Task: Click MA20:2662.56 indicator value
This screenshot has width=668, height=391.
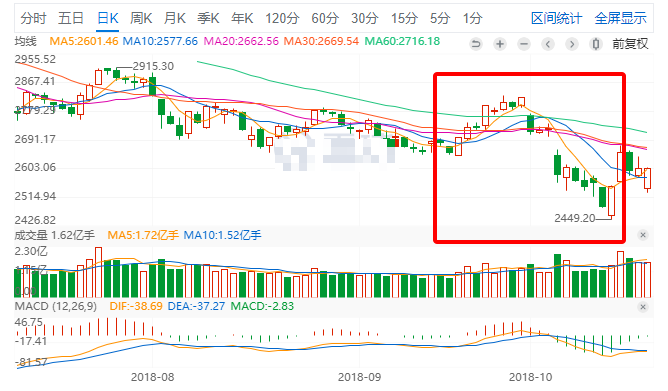Action: coord(241,41)
